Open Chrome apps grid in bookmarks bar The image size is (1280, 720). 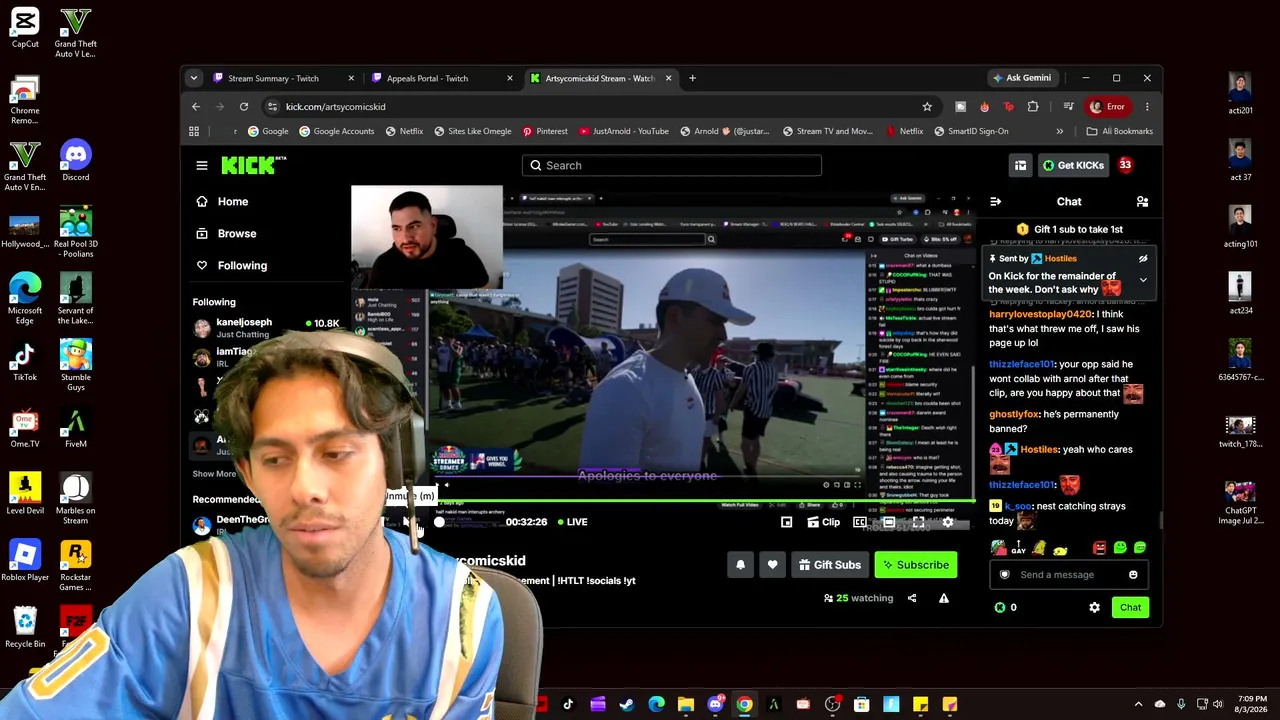[194, 131]
